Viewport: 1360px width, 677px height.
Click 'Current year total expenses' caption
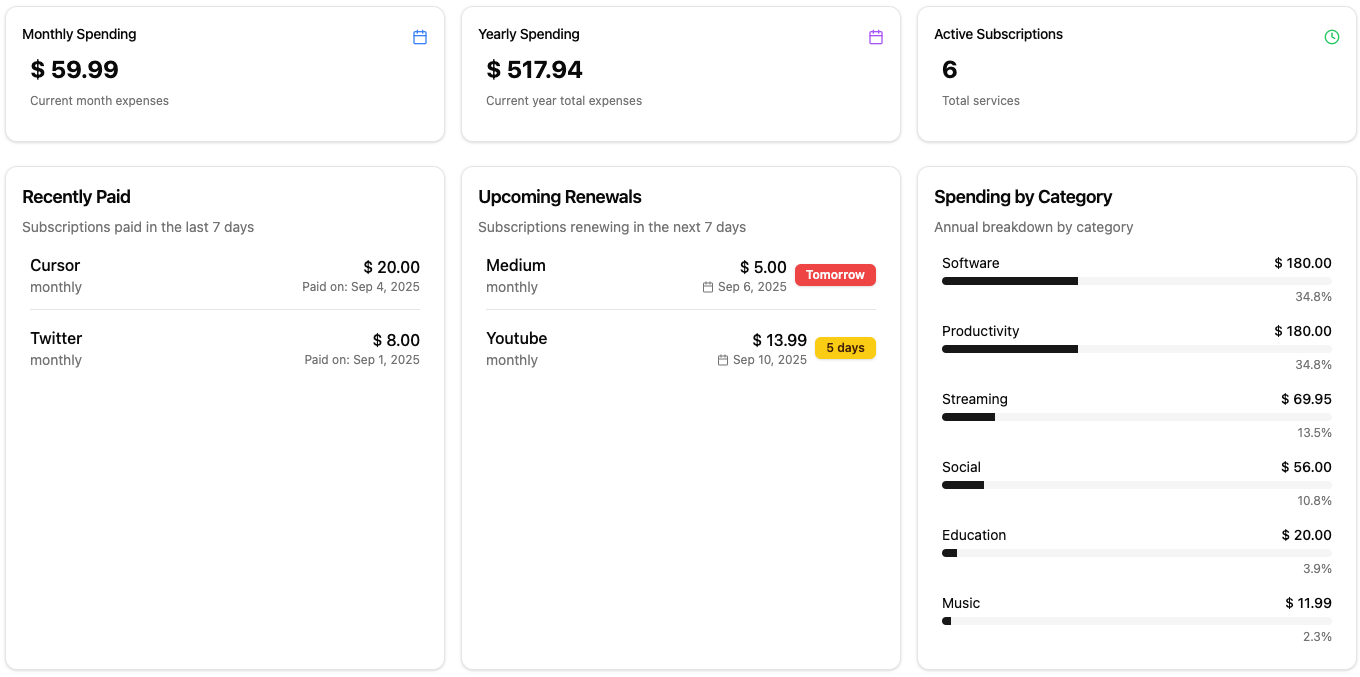pyautogui.click(x=564, y=101)
